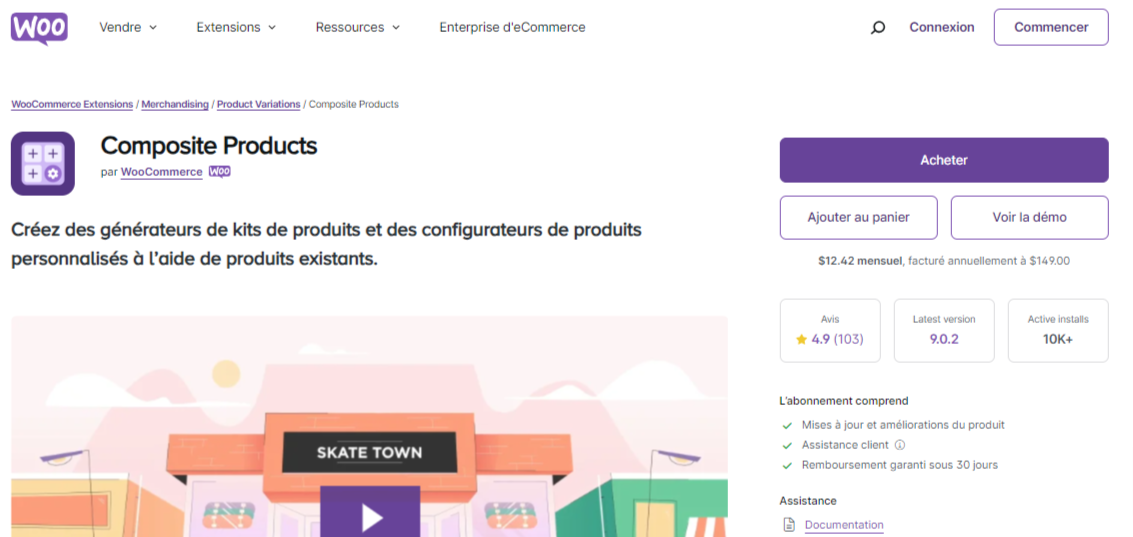Open WooCommerce Extensions breadcrumb link
The height and width of the screenshot is (537, 1133).
coord(72,105)
